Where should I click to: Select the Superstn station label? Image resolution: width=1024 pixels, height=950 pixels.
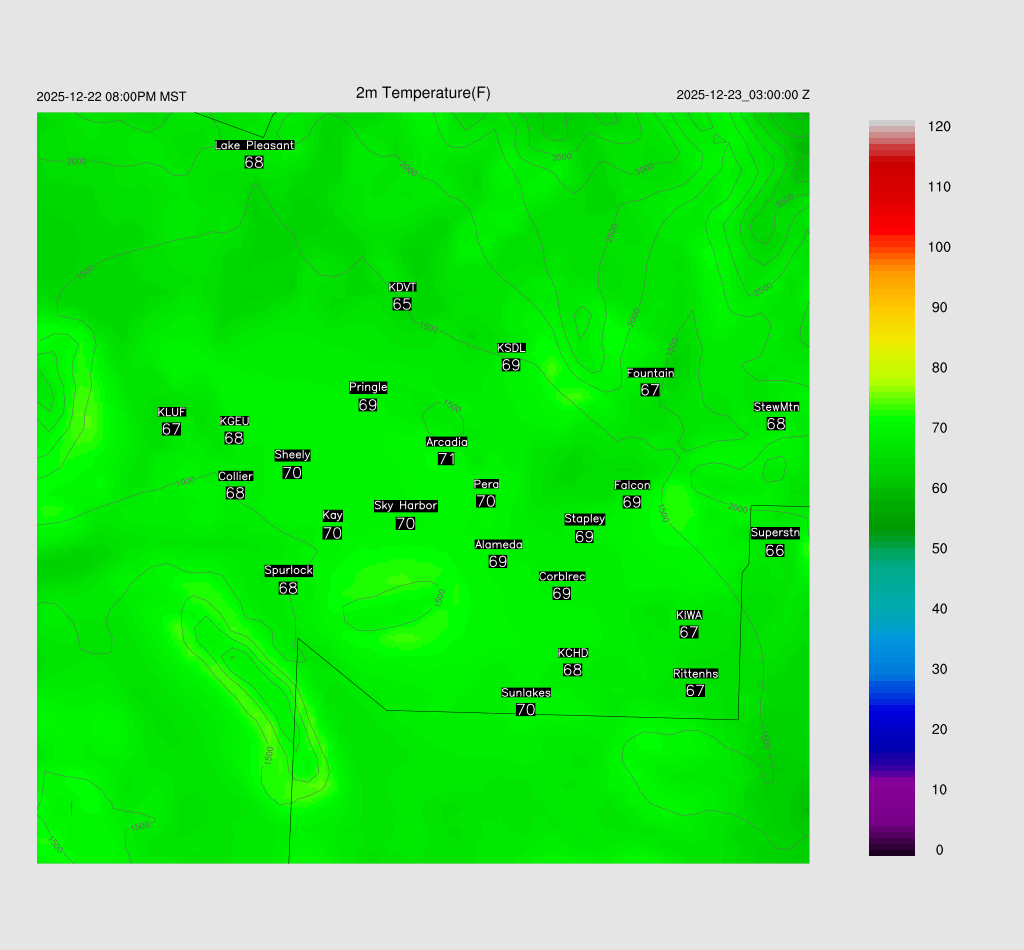[x=775, y=533]
